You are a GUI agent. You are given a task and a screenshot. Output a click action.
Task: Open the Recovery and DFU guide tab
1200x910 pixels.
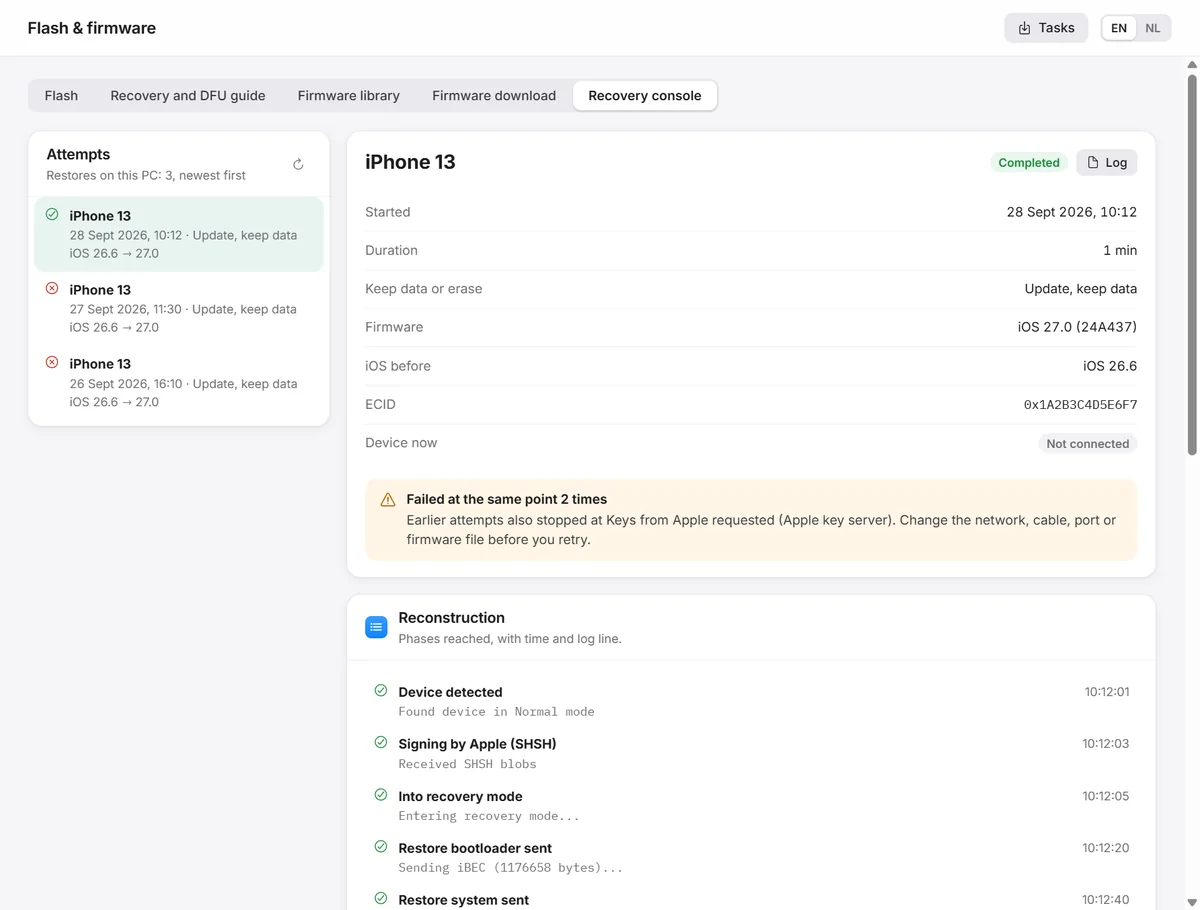coord(188,96)
